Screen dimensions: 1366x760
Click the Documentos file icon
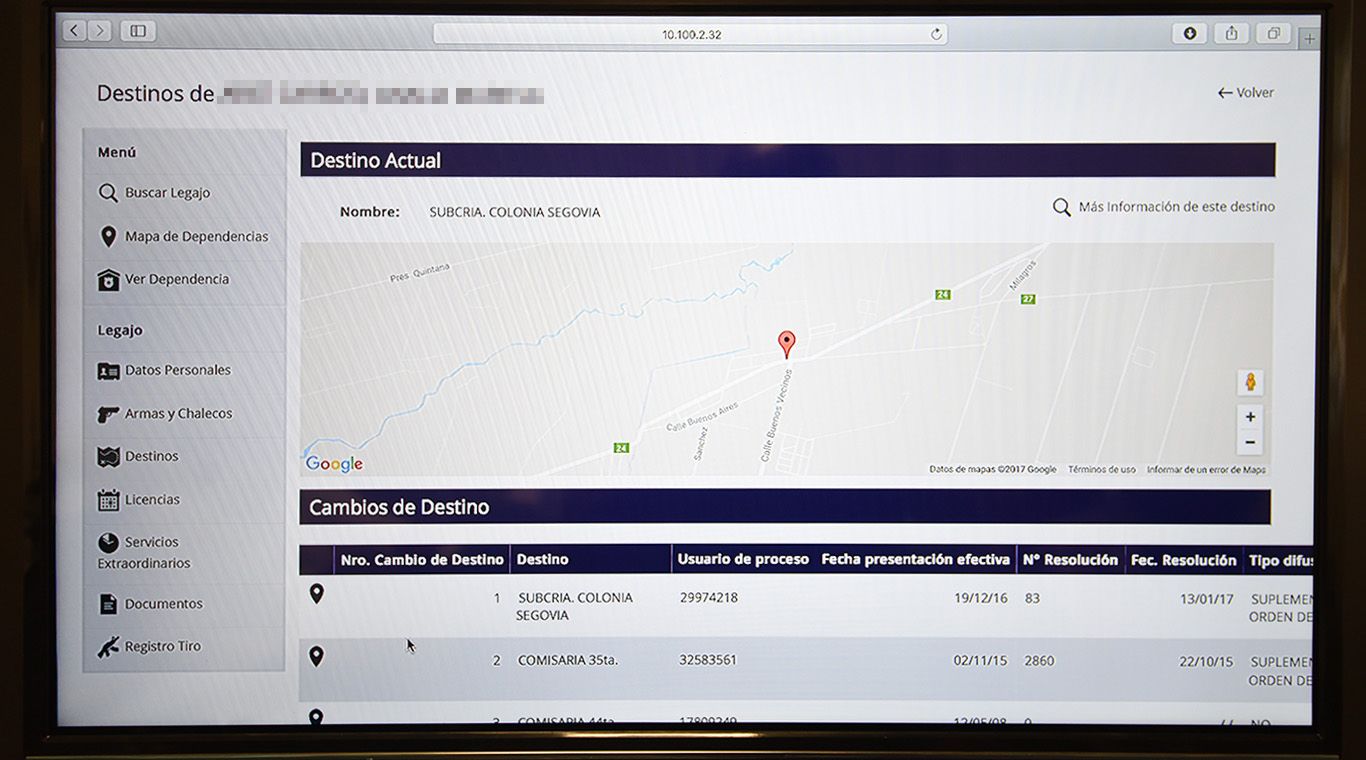click(x=108, y=604)
